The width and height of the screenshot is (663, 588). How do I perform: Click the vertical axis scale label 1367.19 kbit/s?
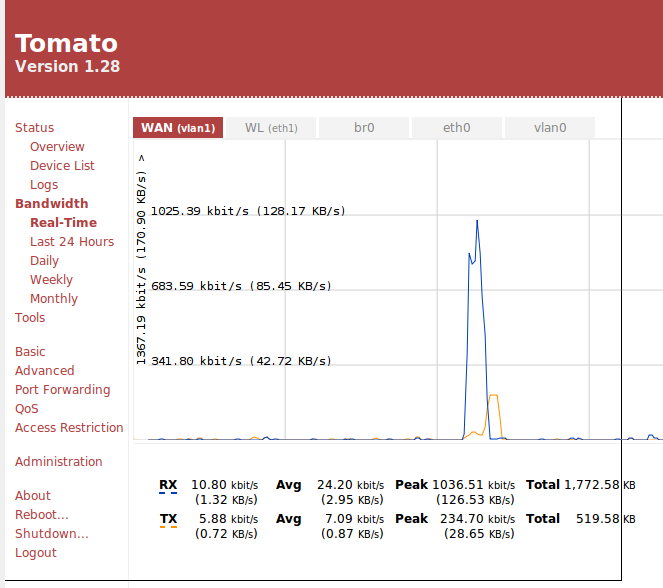(141, 260)
